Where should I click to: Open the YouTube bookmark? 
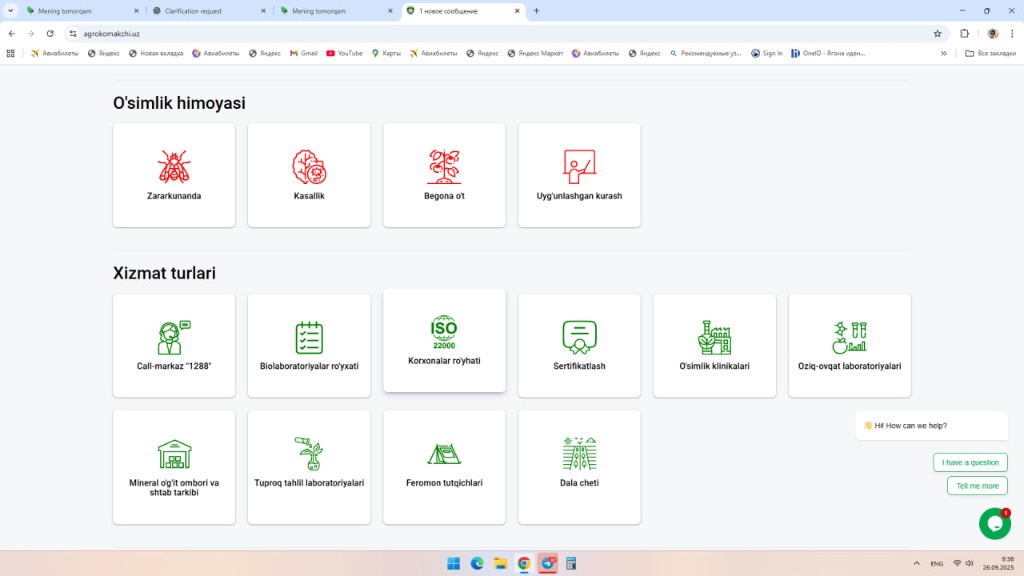(344, 53)
